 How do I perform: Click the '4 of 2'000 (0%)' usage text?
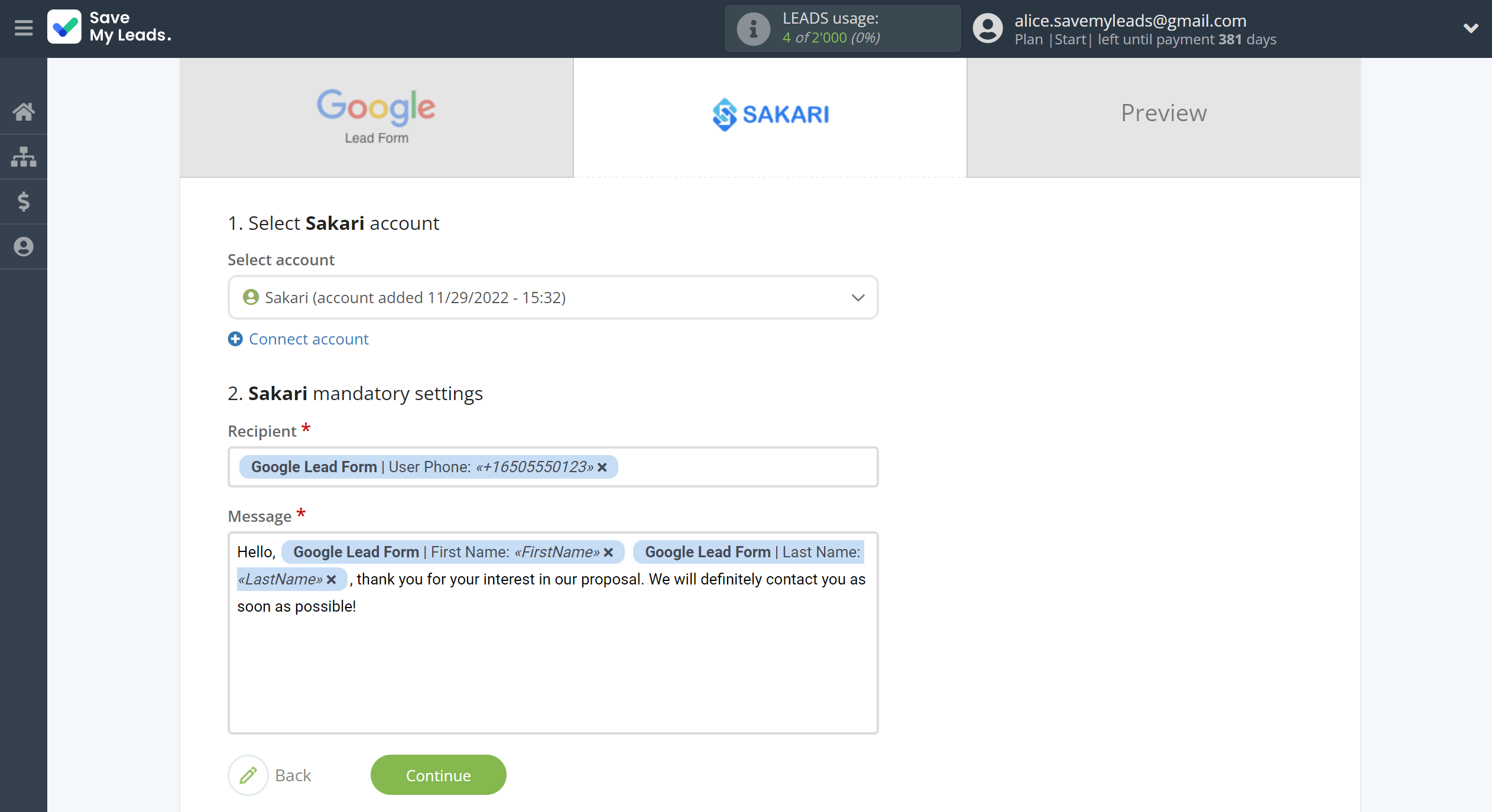pos(831,38)
